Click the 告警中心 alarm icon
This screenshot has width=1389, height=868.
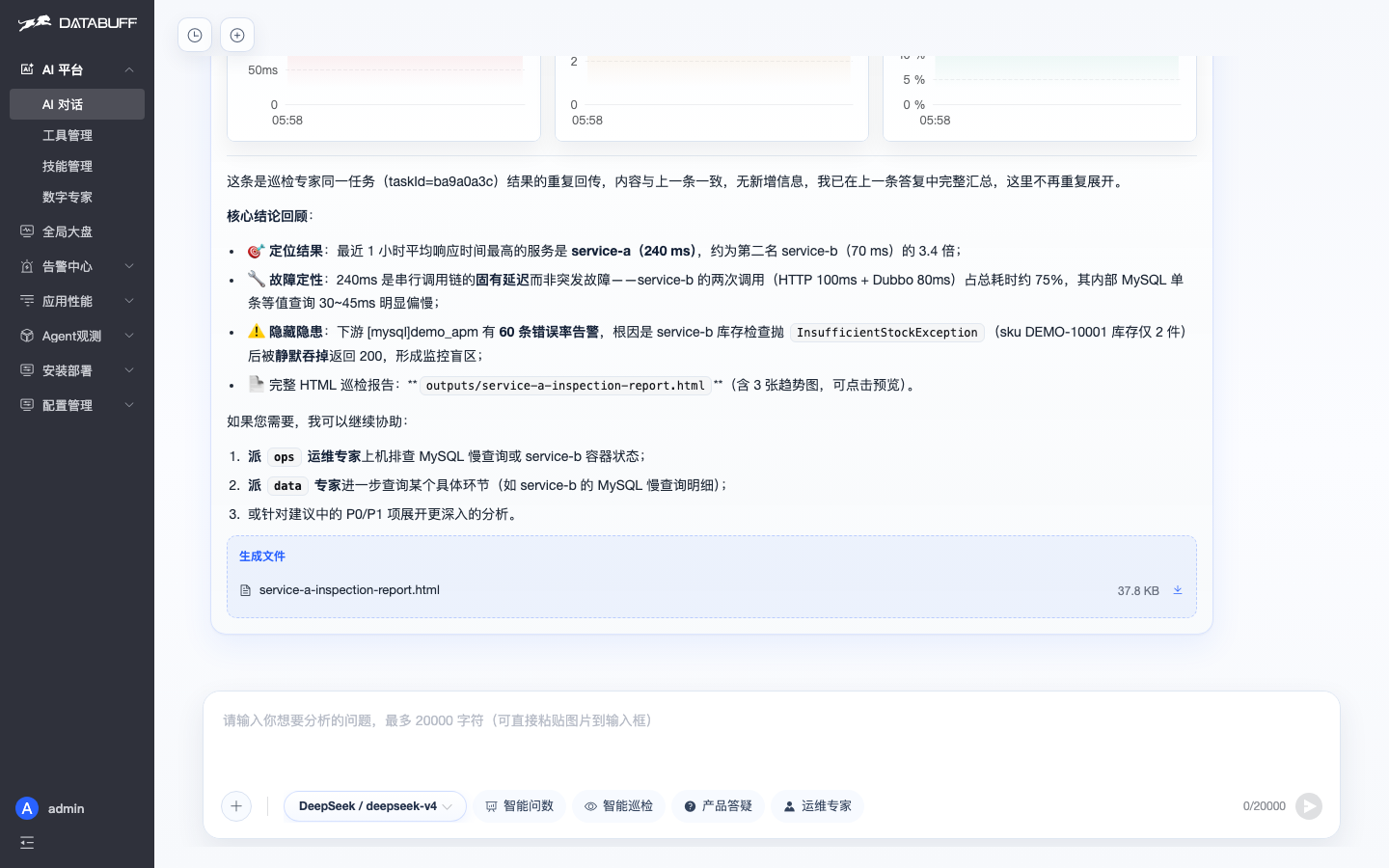[27, 266]
